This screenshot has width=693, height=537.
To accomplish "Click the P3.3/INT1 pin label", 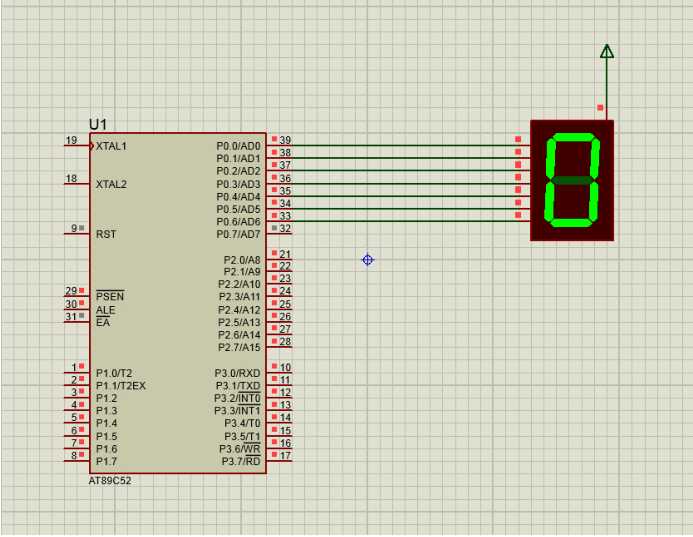I will (237, 411).
